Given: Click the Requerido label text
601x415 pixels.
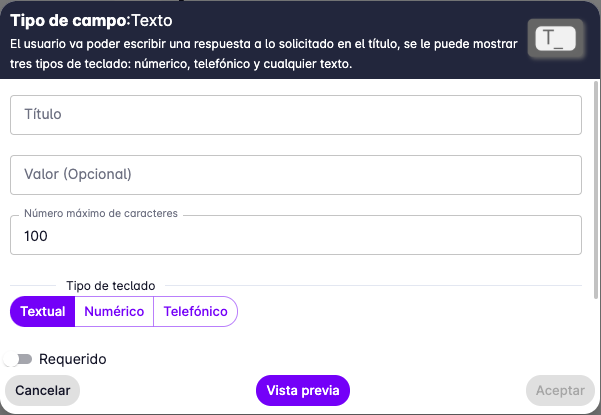Looking at the screenshot, I should click(73, 359).
